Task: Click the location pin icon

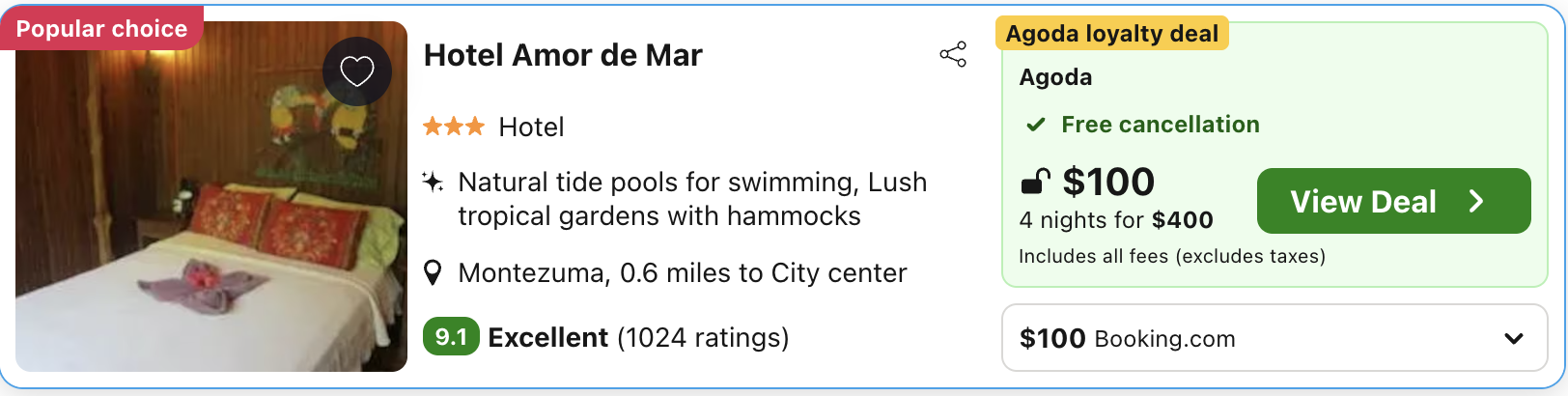Action: (434, 273)
